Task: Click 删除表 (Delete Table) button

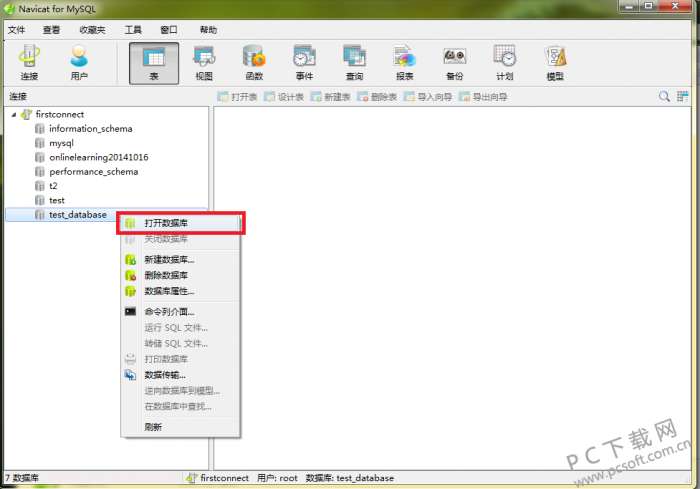Action: coord(377,96)
